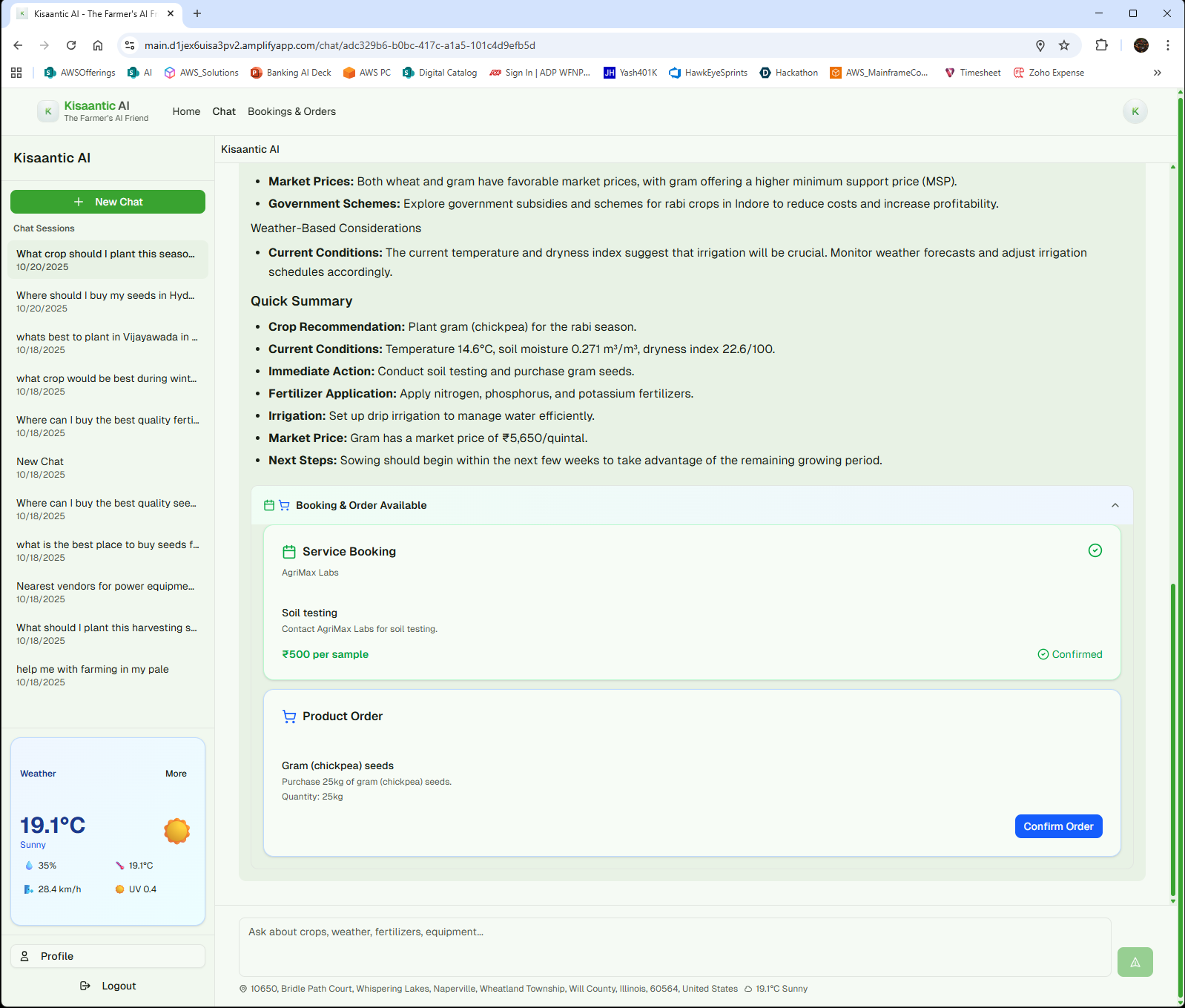Open the user avatar K menu
The image size is (1185, 1008).
(1135, 111)
